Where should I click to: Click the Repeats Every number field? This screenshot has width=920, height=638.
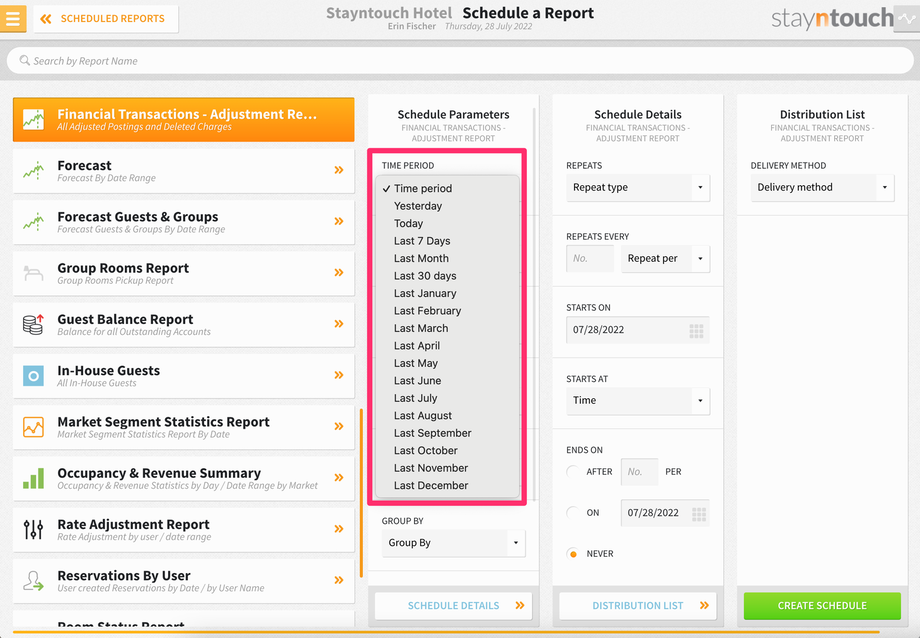tap(590, 258)
